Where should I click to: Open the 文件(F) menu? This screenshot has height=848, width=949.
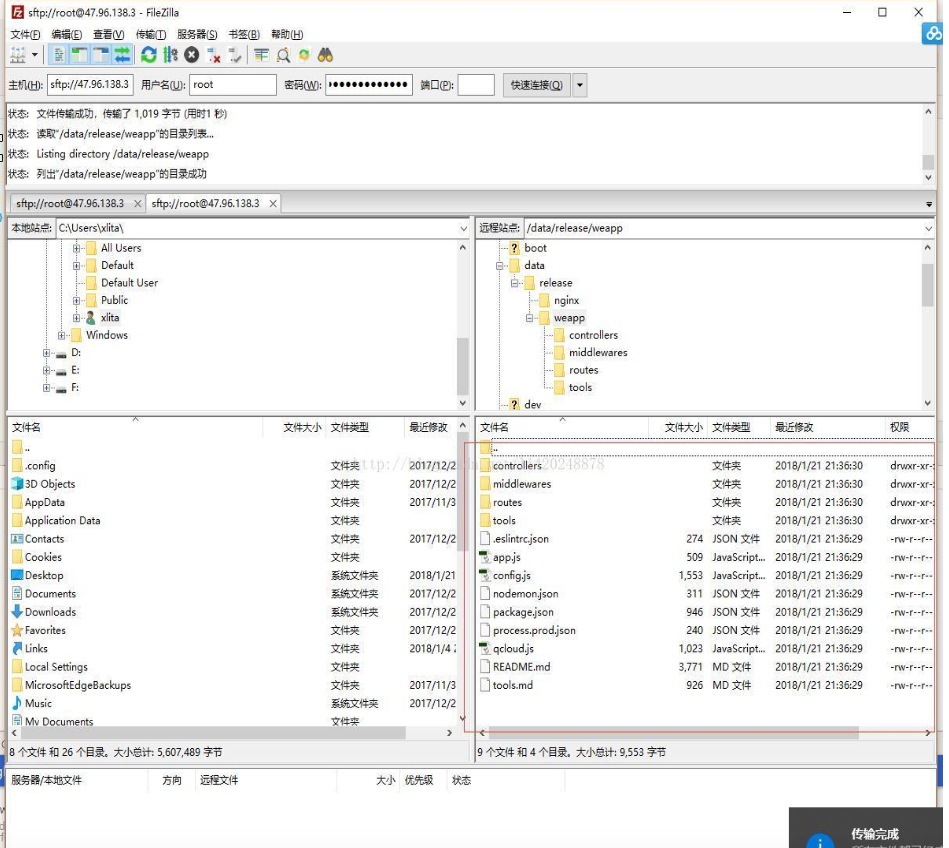25,35
